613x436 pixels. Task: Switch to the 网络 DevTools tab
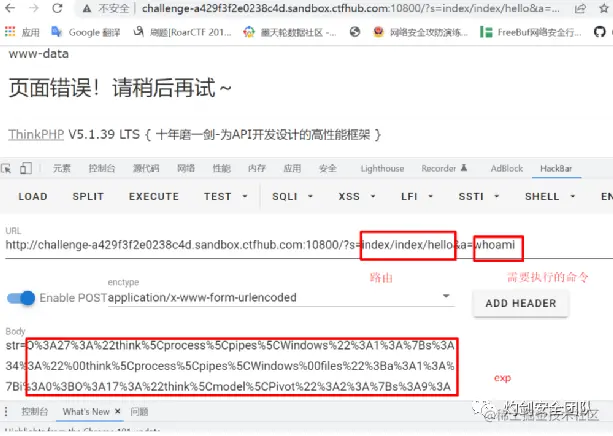pos(186,169)
